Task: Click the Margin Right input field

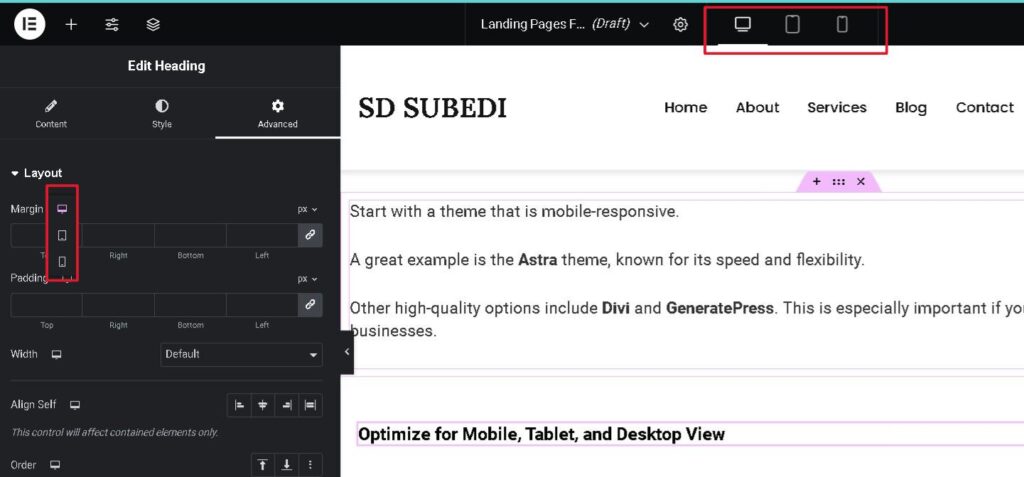Action: [x=118, y=235]
